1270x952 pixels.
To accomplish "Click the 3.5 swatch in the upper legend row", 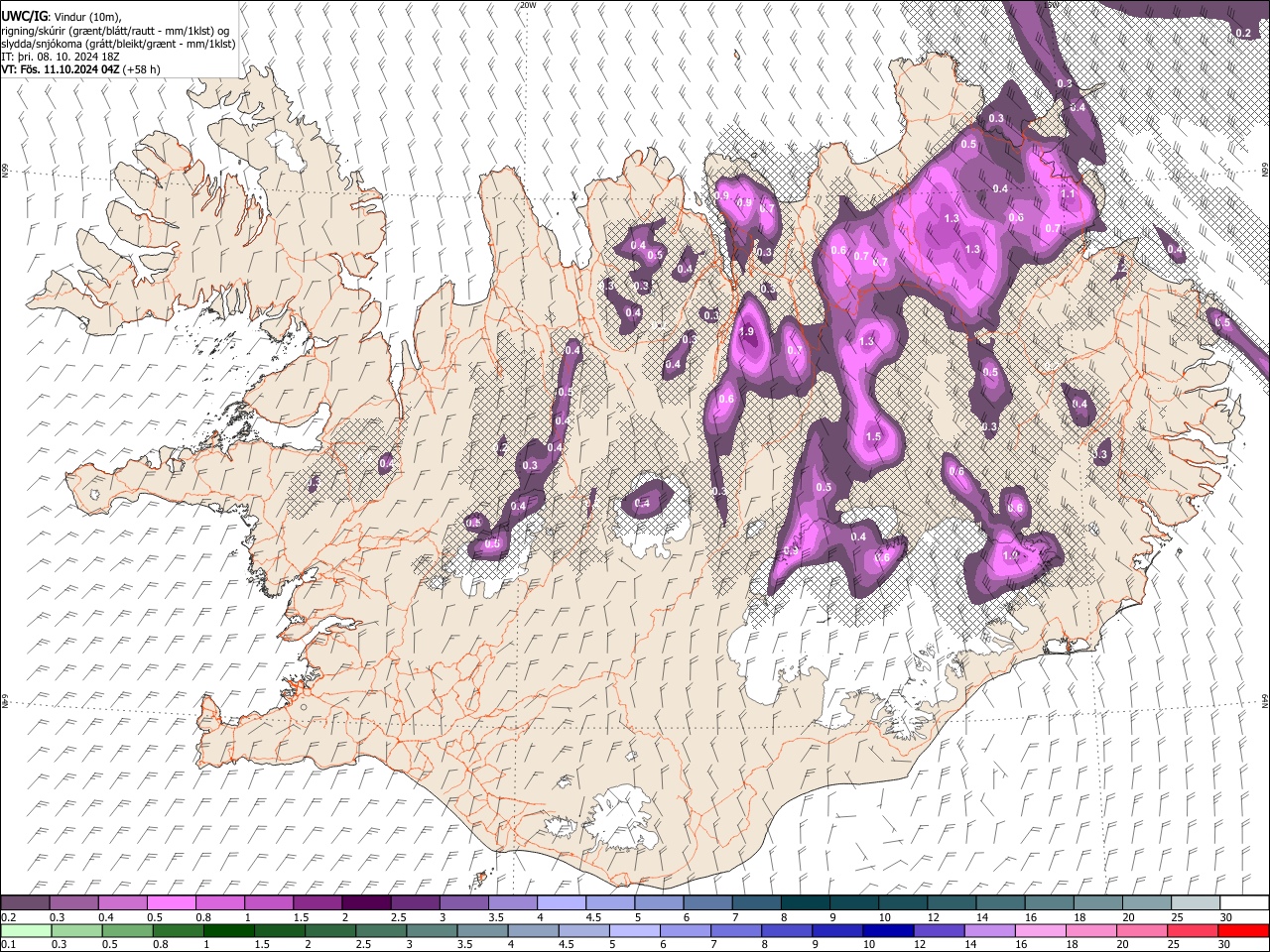I will point(512,903).
